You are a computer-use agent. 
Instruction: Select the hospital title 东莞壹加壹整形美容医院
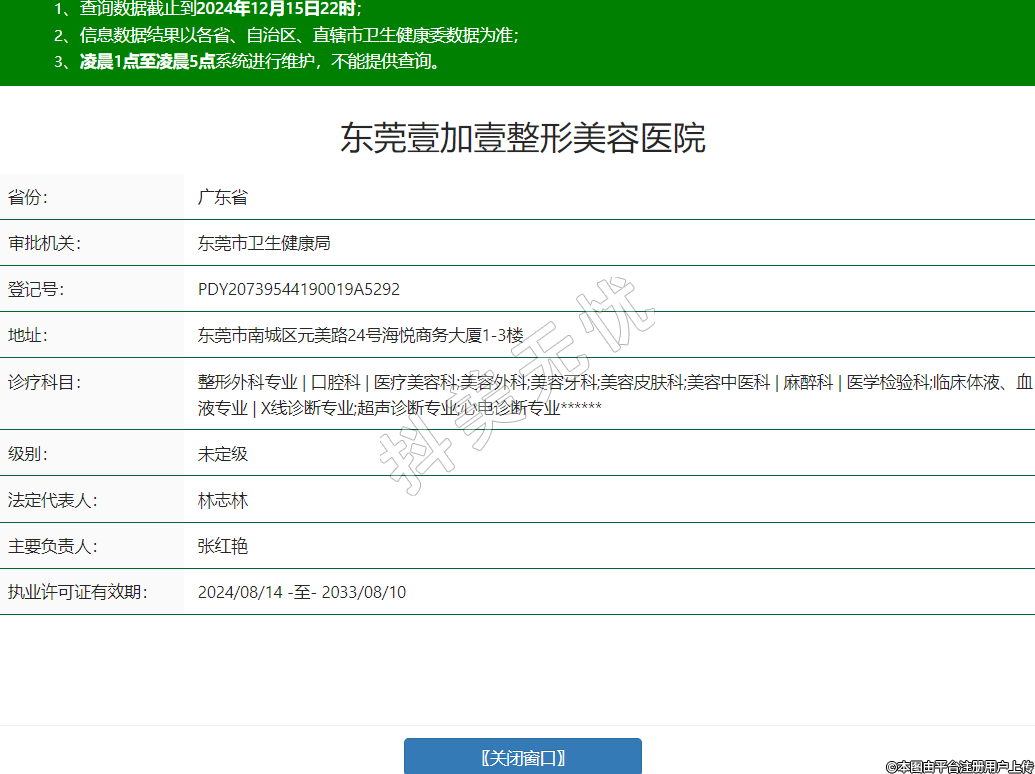tap(522, 138)
